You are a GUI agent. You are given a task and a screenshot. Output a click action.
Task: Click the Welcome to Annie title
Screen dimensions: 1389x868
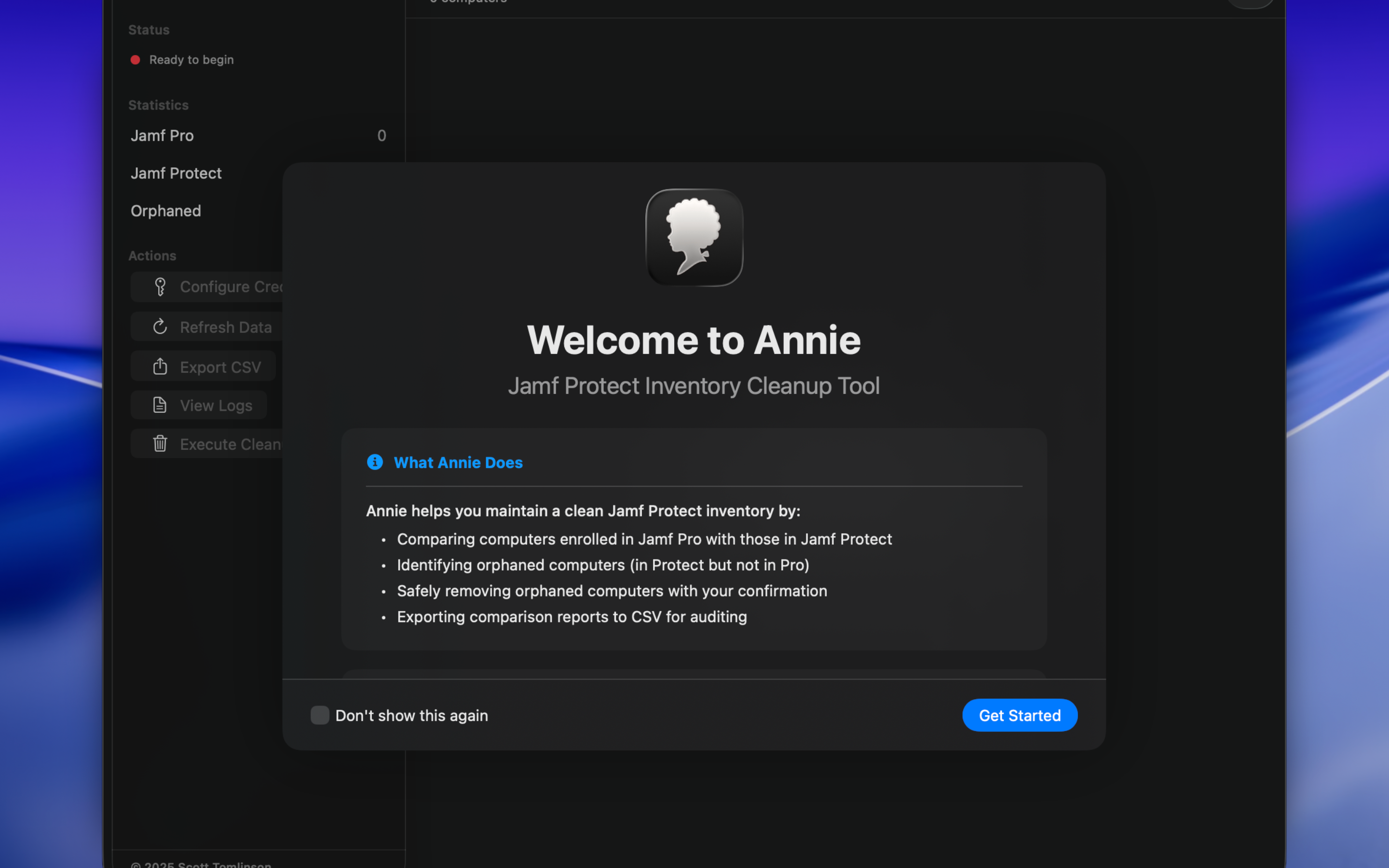694,340
